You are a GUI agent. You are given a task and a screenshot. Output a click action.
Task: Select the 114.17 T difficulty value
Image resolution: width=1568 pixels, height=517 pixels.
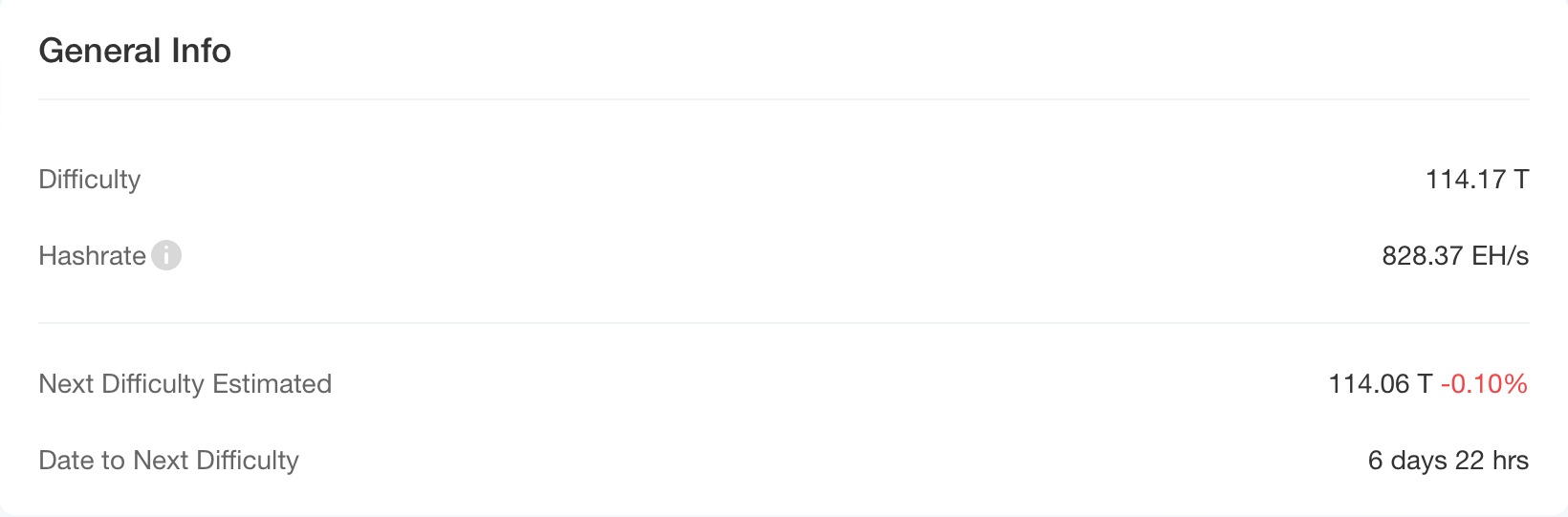pyautogui.click(x=1477, y=179)
